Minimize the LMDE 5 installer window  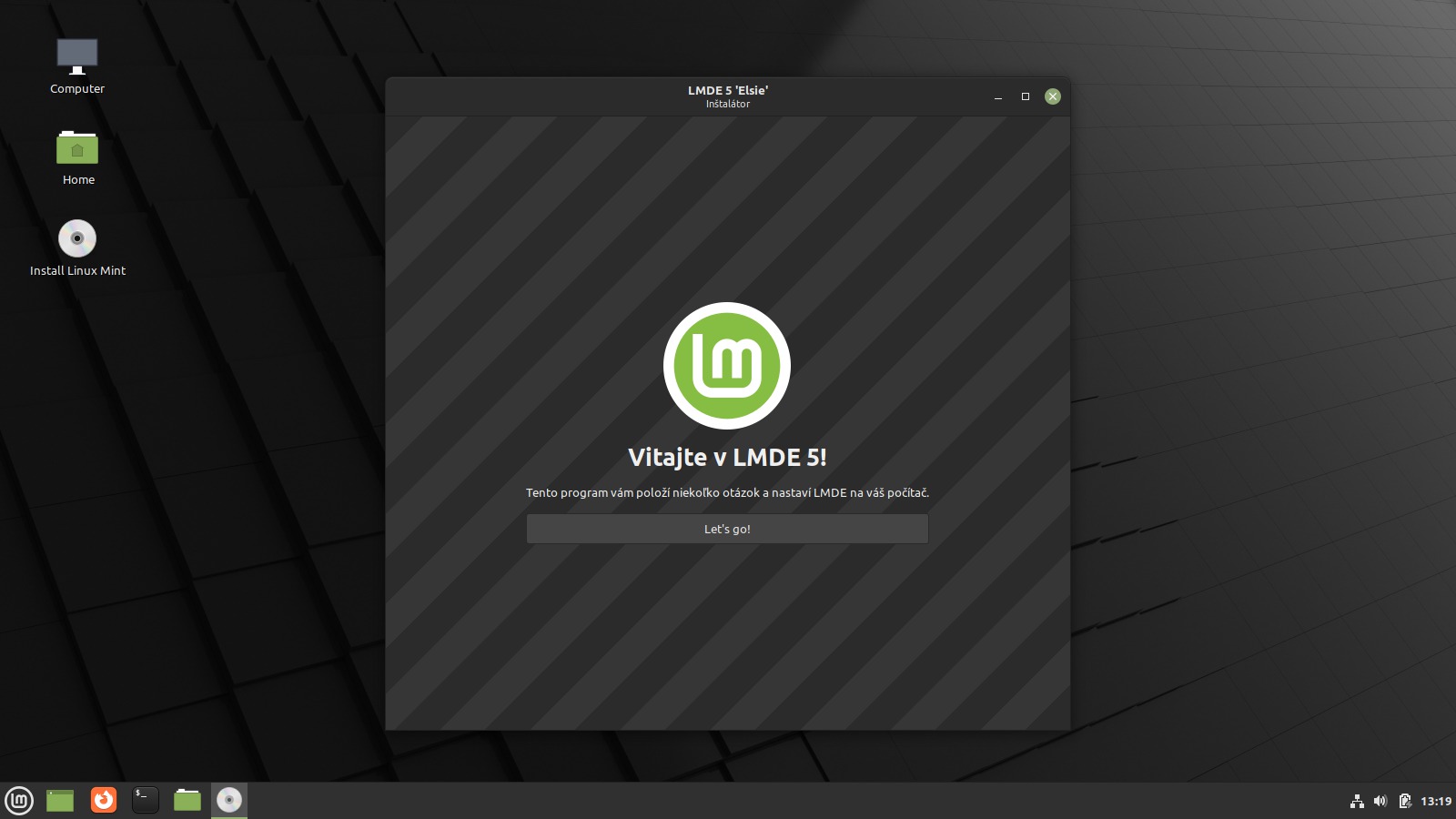tap(998, 96)
